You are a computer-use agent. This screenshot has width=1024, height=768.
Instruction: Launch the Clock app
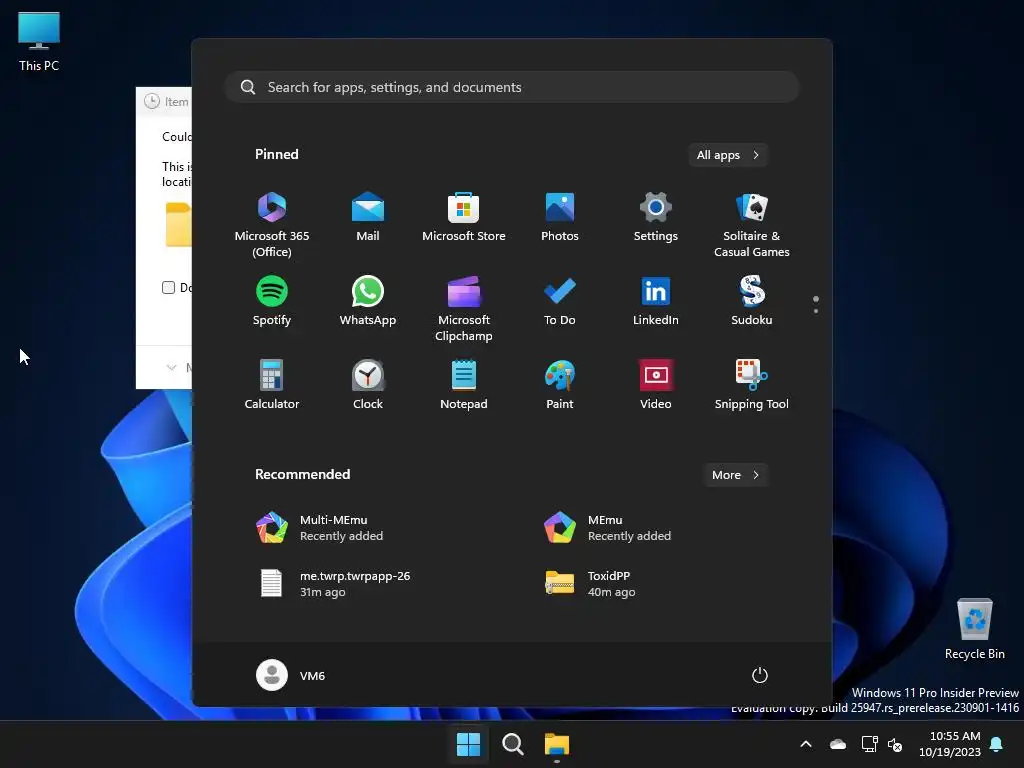click(368, 385)
